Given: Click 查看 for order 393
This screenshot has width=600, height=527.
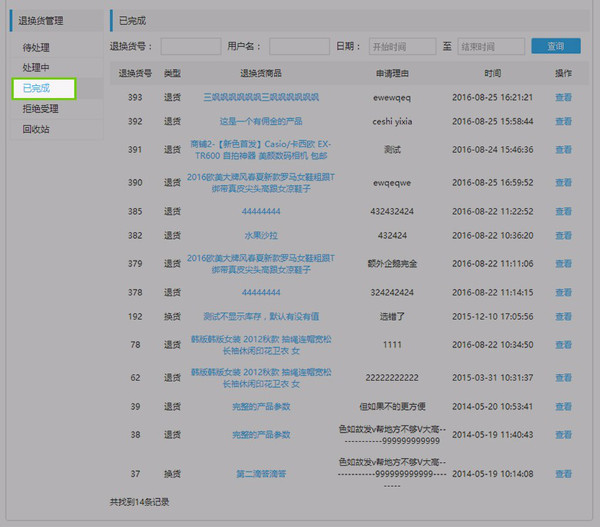Looking at the screenshot, I should 563,97.
